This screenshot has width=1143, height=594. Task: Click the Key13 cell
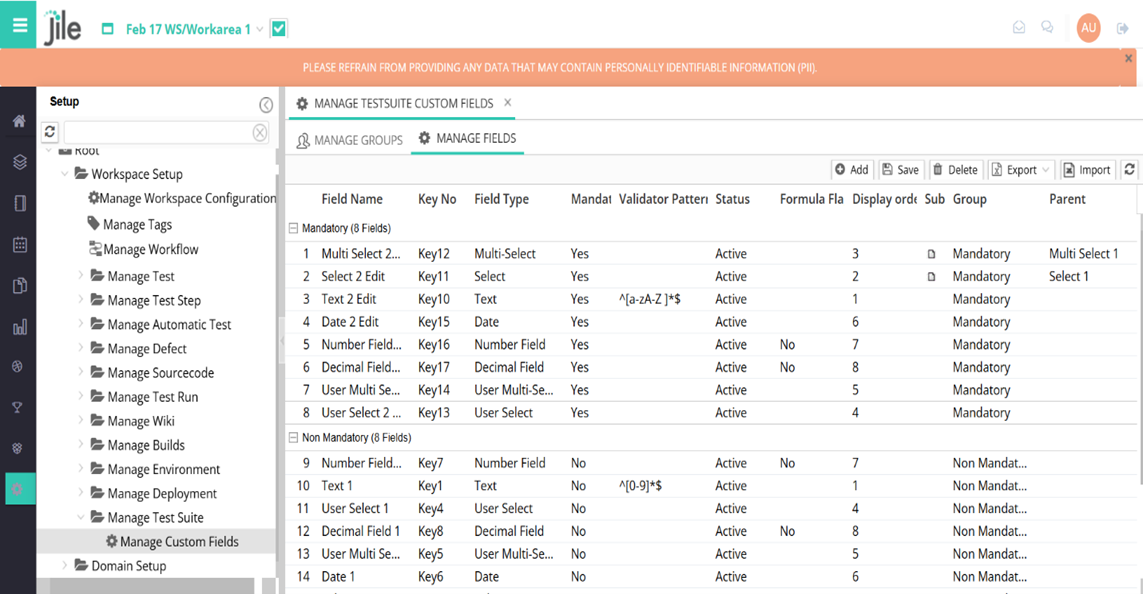click(x=434, y=413)
